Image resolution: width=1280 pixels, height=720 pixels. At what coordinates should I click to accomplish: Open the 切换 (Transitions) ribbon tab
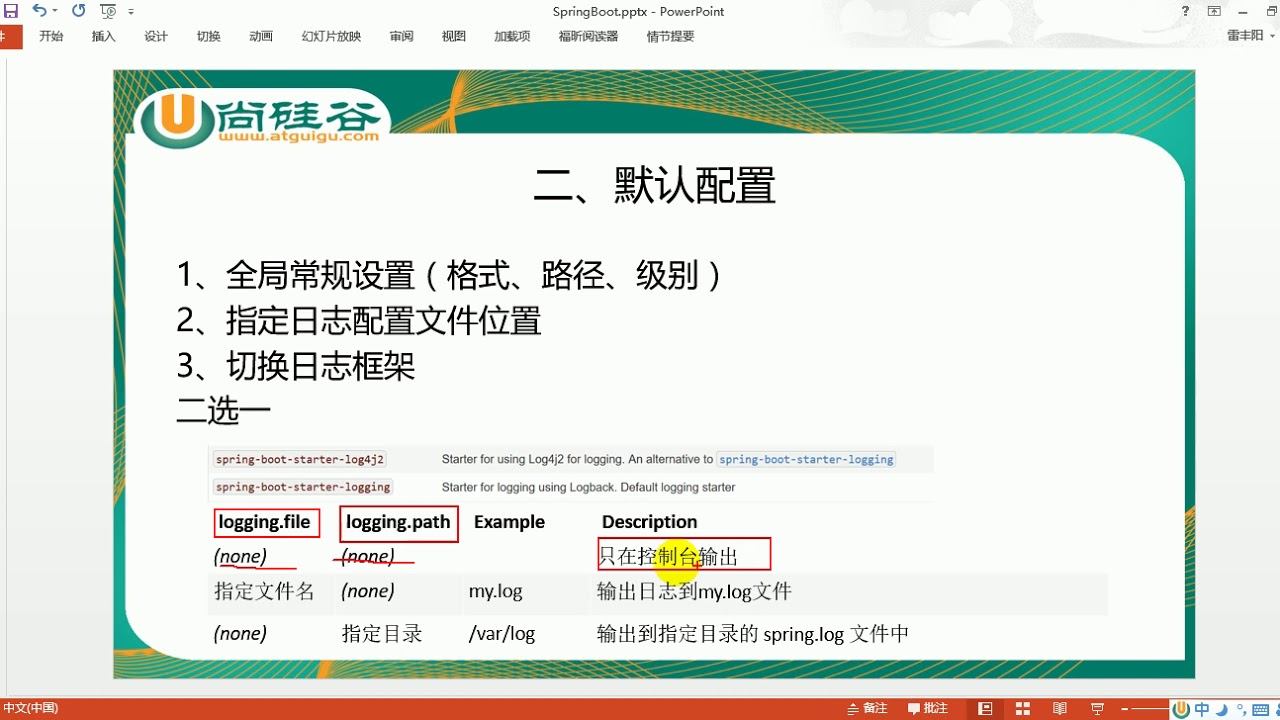point(208,36)
